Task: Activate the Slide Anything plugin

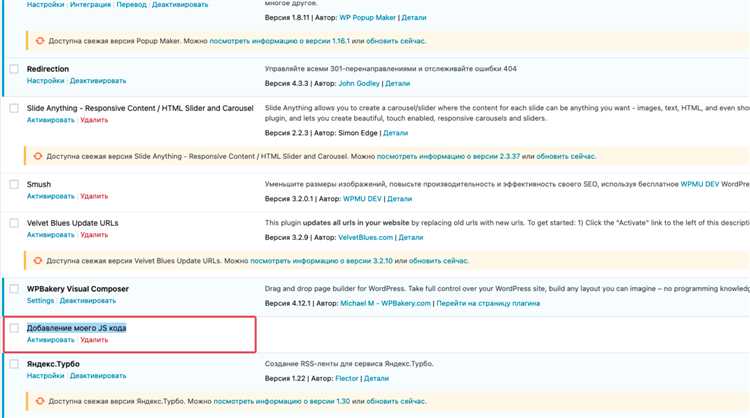Action: click(51, 120)
